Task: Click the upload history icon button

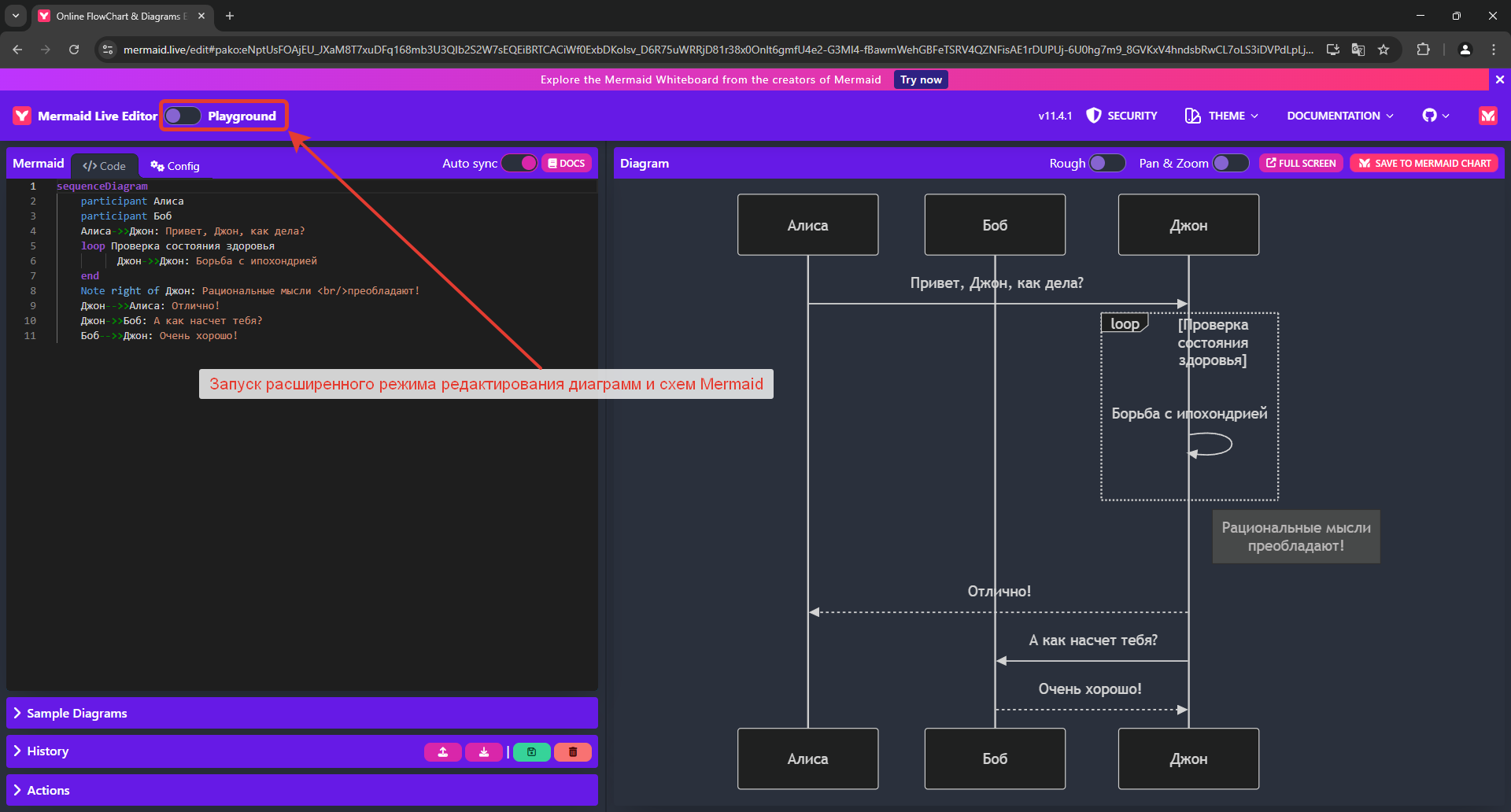Action: 443,752
